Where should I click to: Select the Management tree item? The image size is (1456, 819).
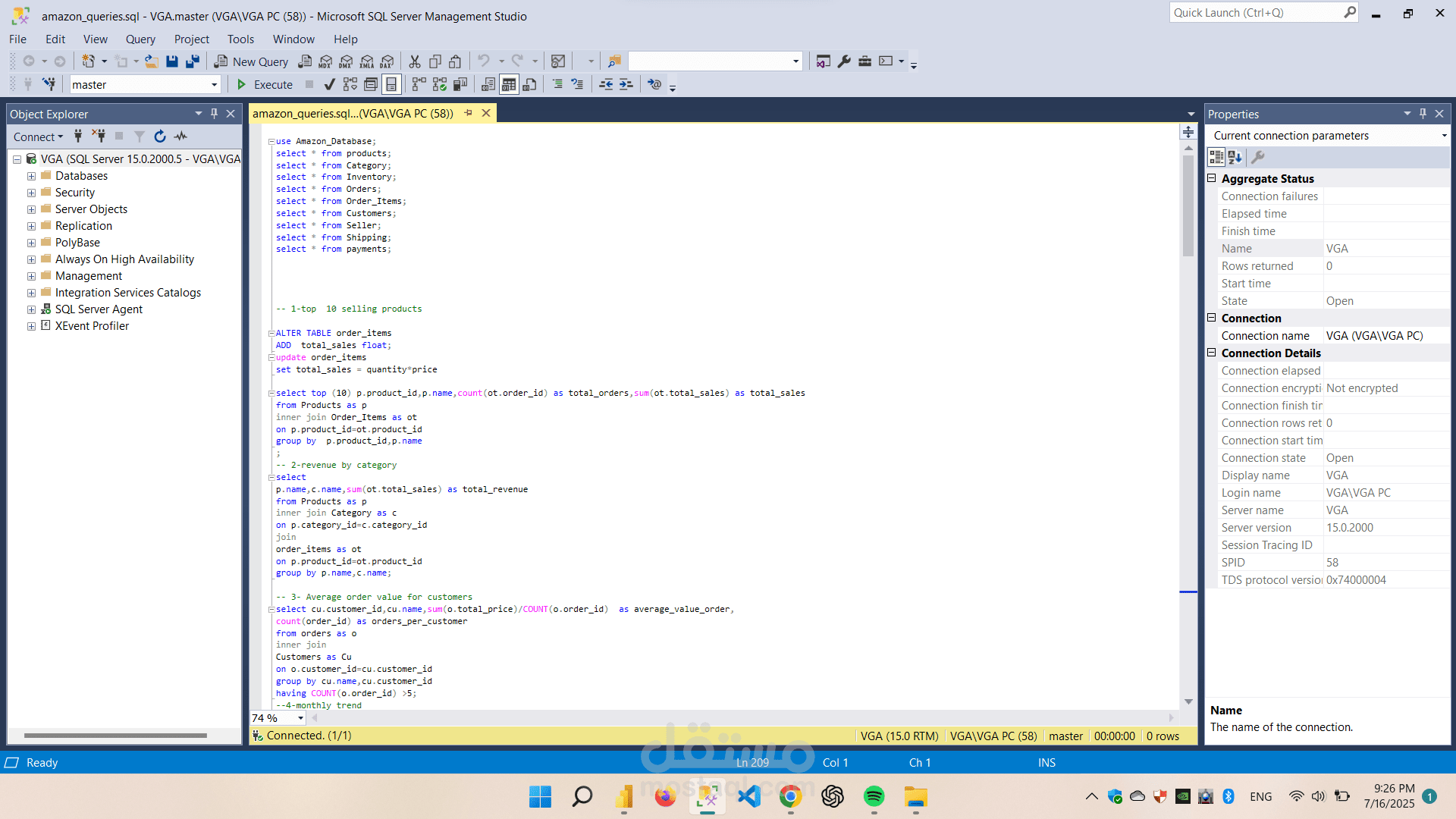point(89,276)
